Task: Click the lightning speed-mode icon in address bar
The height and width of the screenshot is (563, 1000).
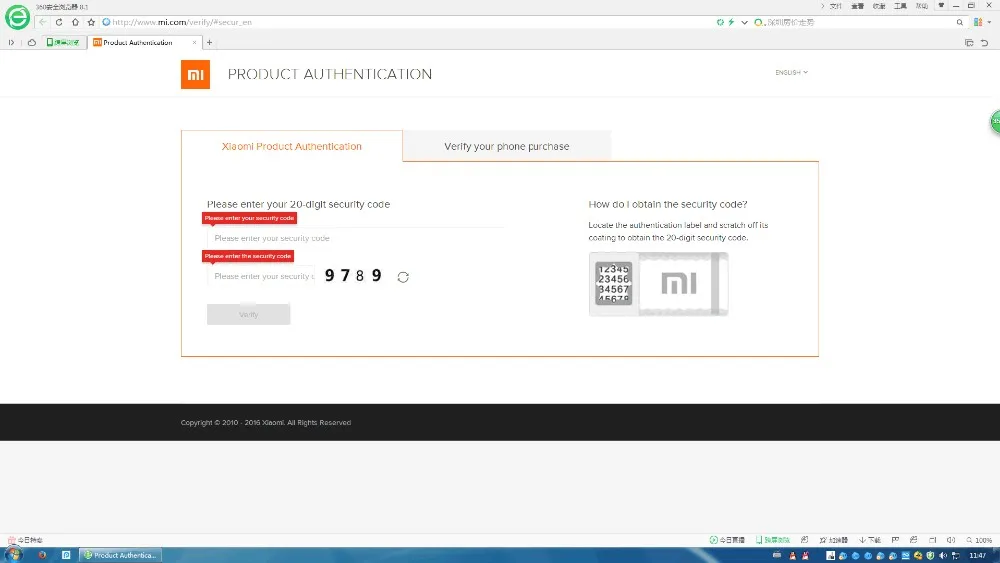Action: coord(732,22)
